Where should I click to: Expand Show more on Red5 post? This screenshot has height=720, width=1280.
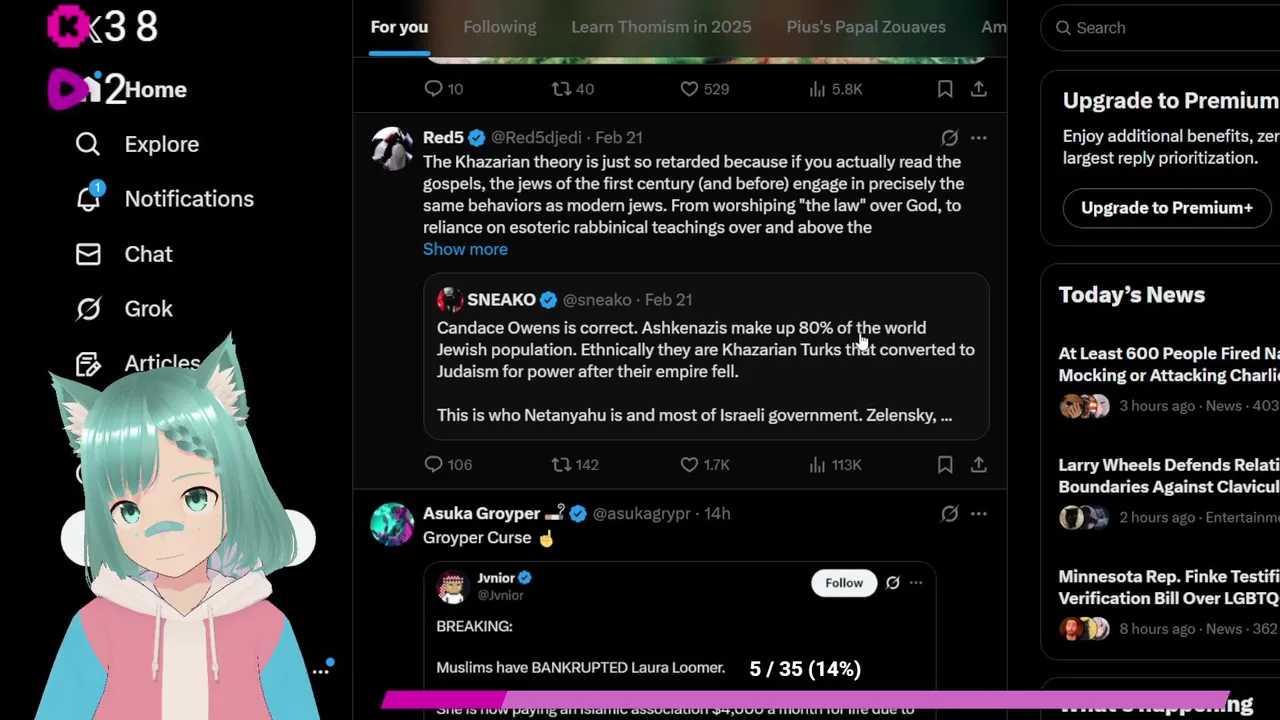click(465, 249)
